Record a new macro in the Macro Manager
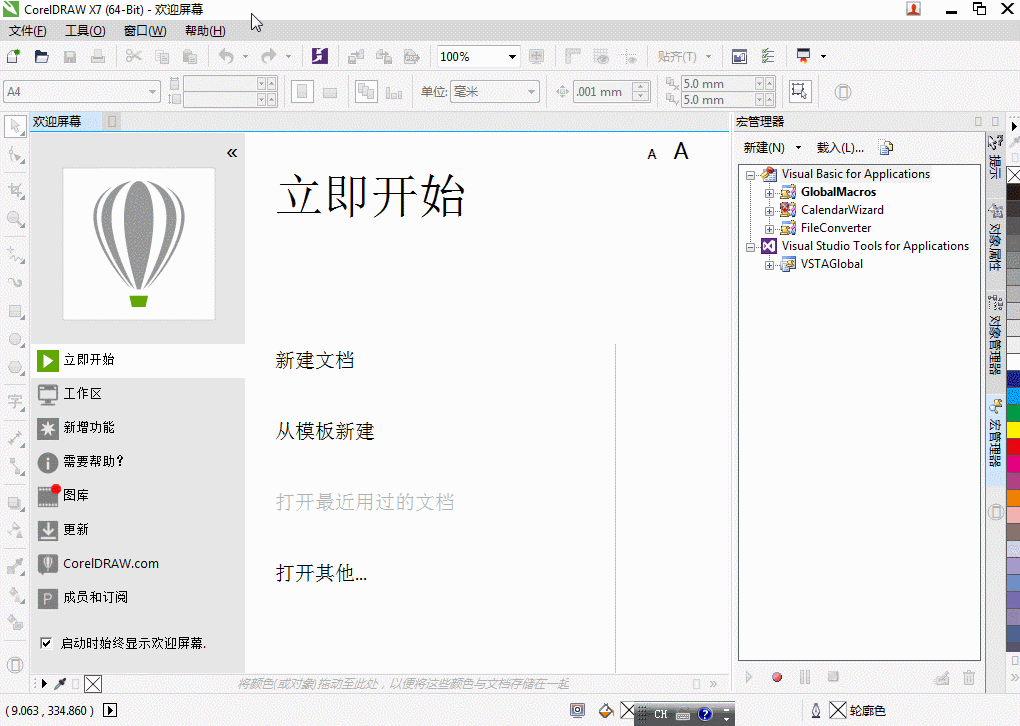This screenshot has width=1020, height=726. pyautogui.click(x=777, y=677)
